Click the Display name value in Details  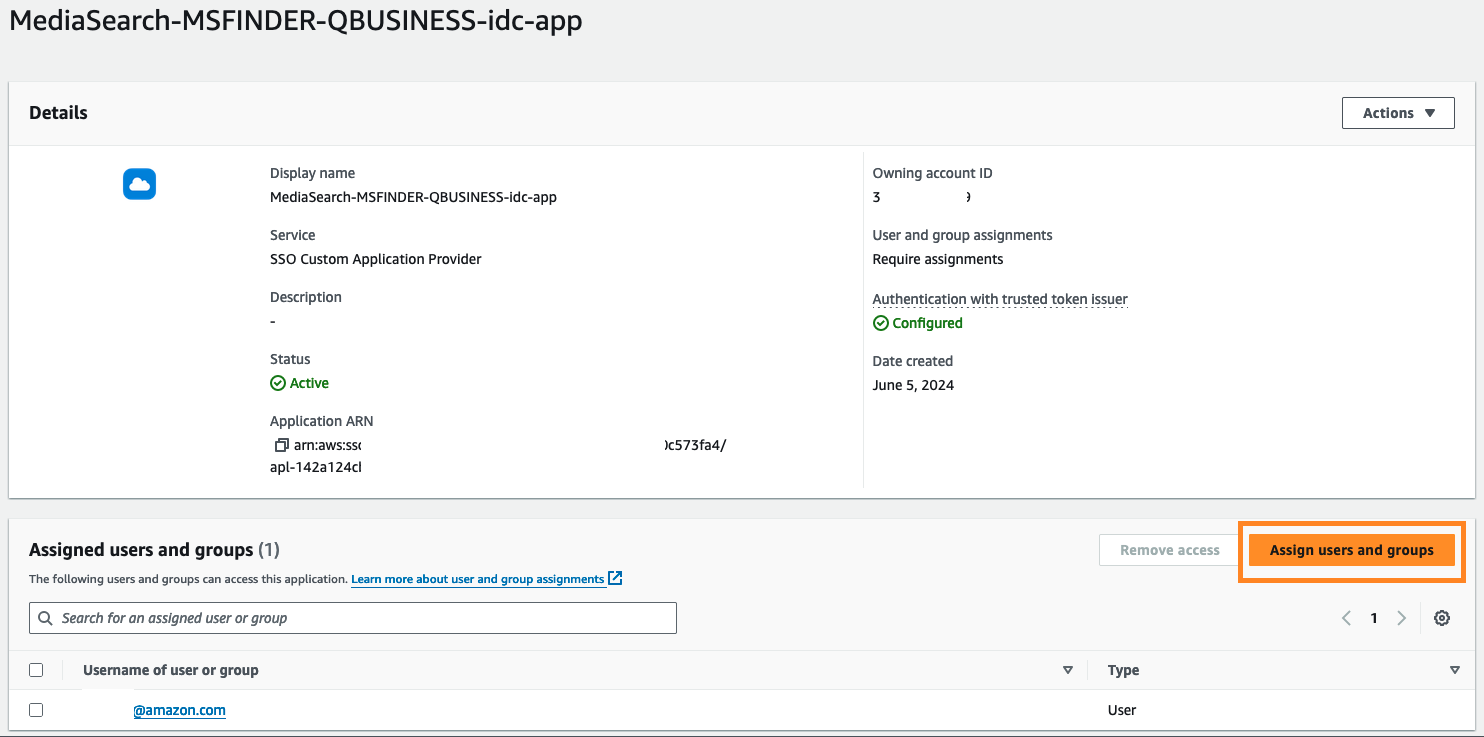(x=413, y=197)
